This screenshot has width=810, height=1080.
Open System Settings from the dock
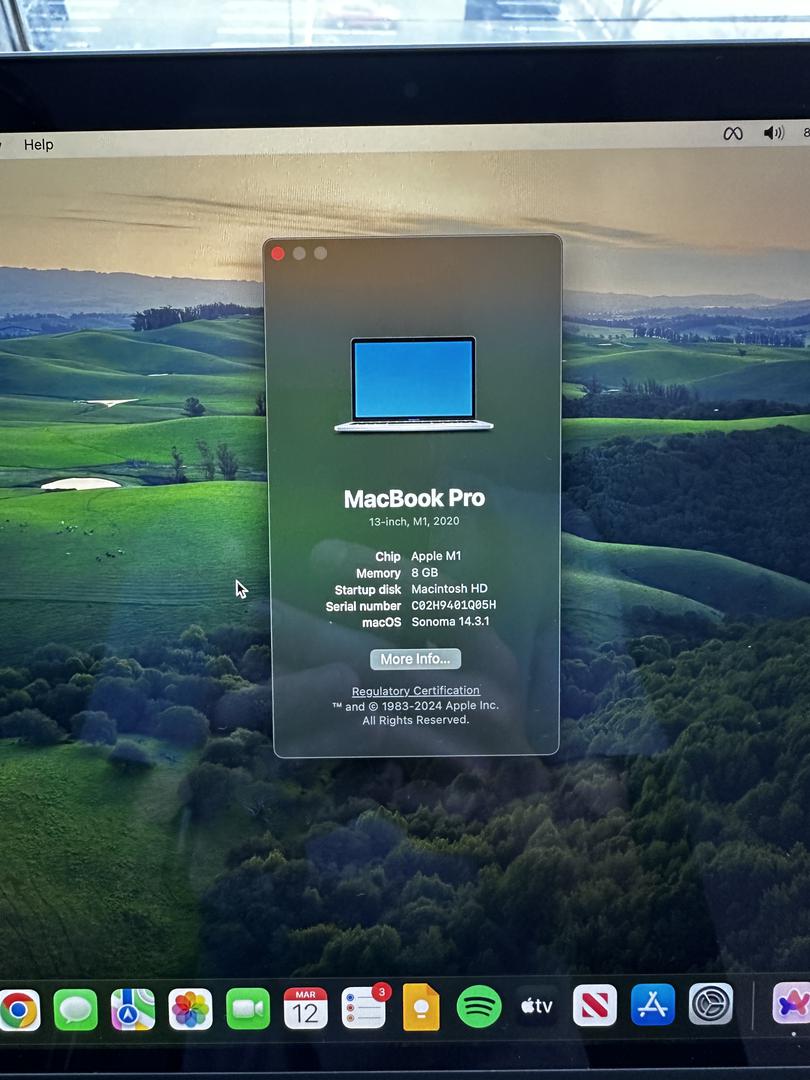click(x=711, y=1004)
